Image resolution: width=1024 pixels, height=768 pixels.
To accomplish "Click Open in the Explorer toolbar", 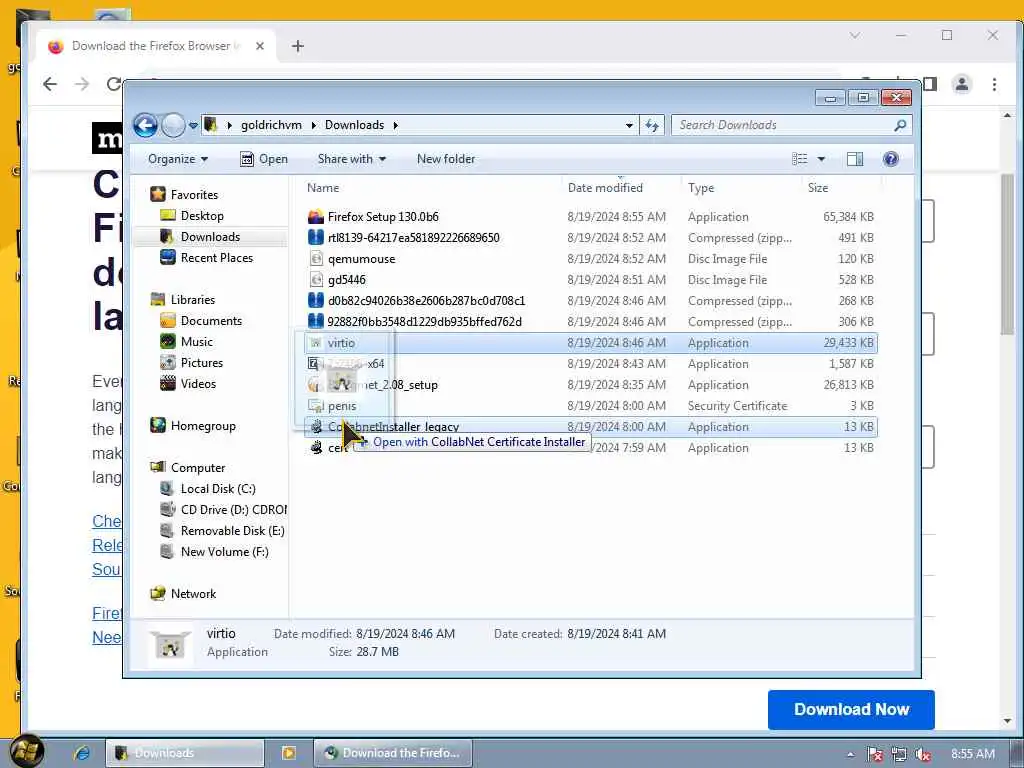I will click(264, 159).
